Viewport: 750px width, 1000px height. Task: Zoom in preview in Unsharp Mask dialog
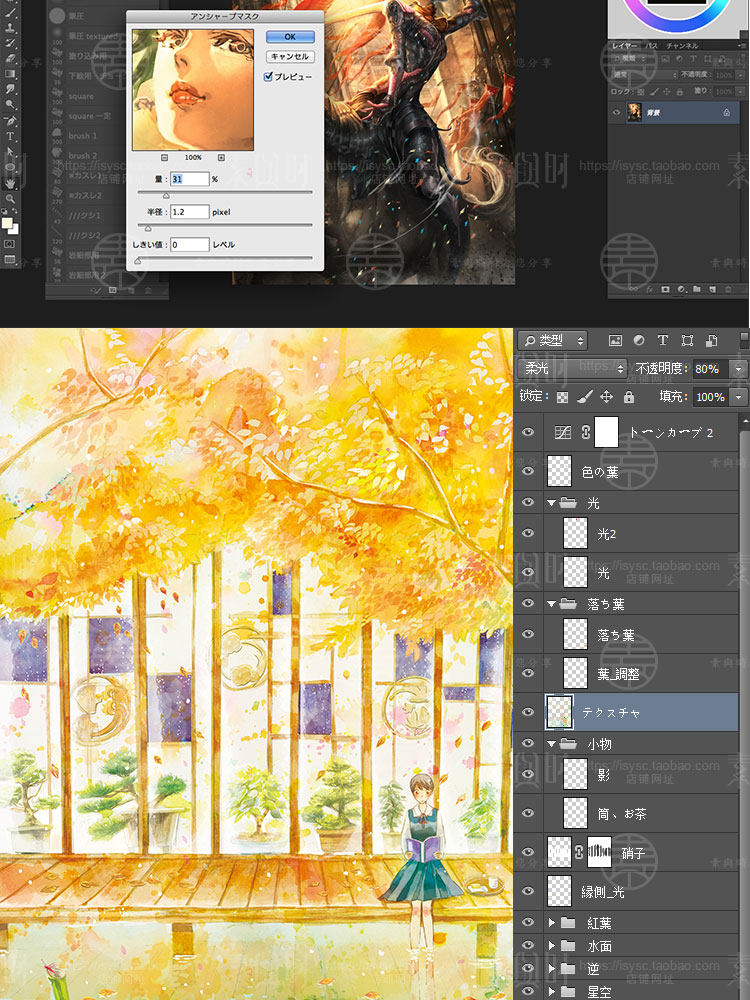[221, 158]
